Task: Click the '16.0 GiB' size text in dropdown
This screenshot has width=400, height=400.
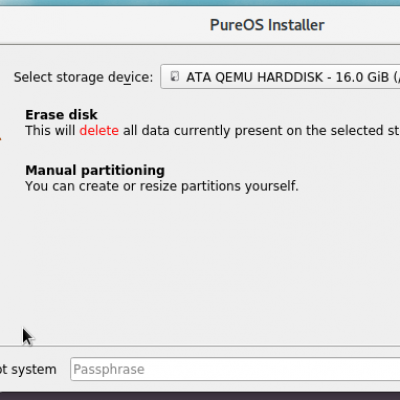Action: (x=362, y=77)
